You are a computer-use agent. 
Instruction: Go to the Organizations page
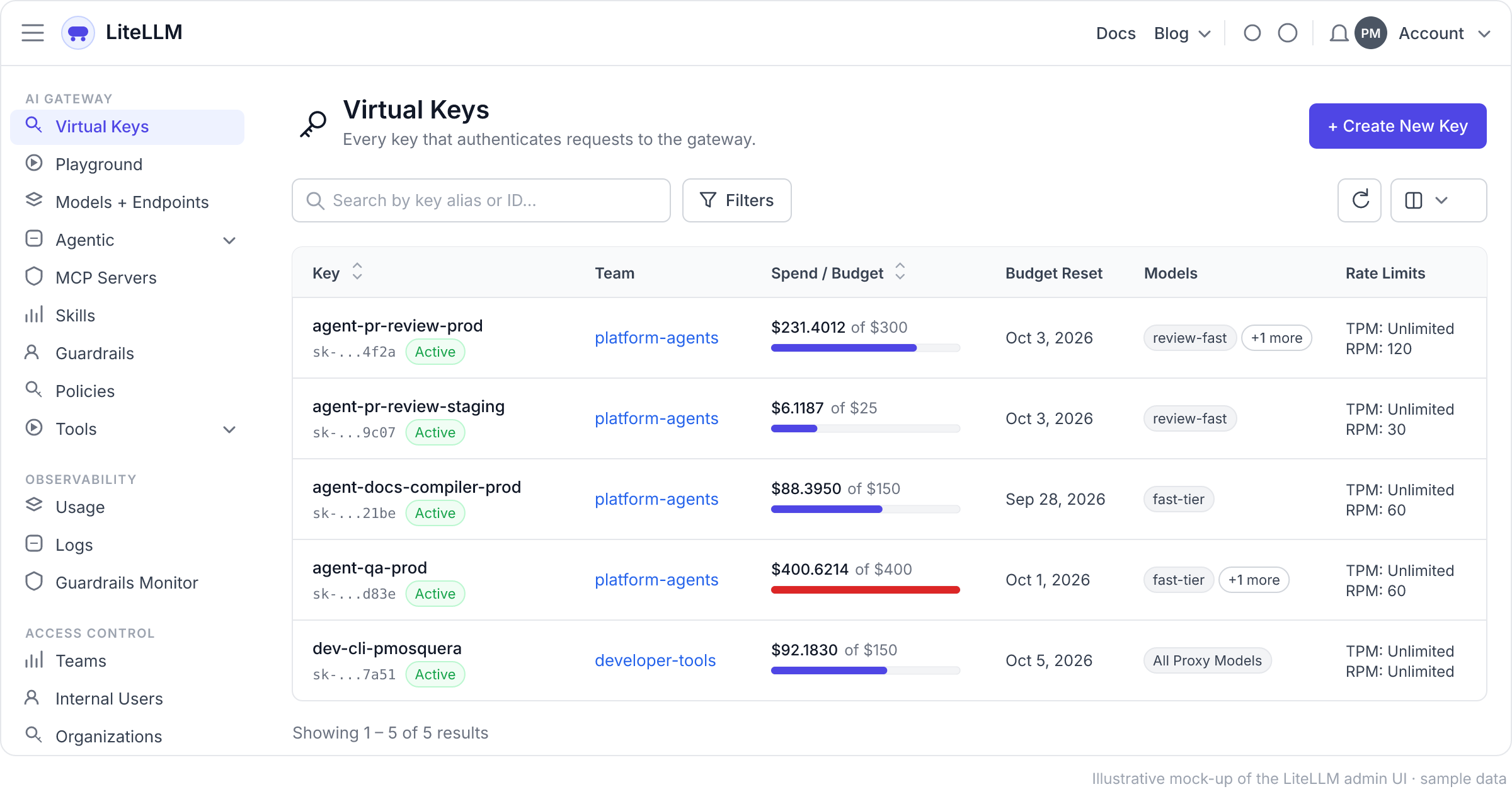coord(127,737)
